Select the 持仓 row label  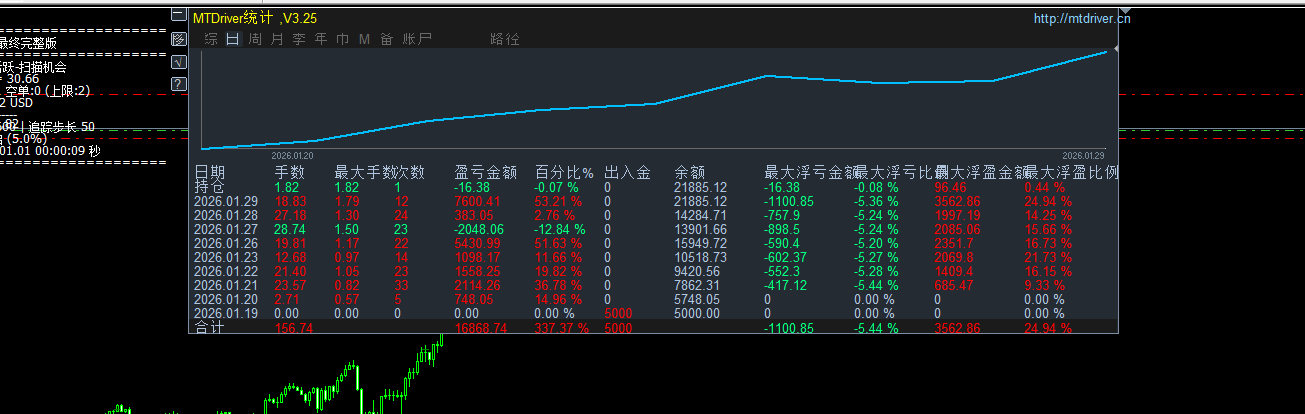(210, 187)
